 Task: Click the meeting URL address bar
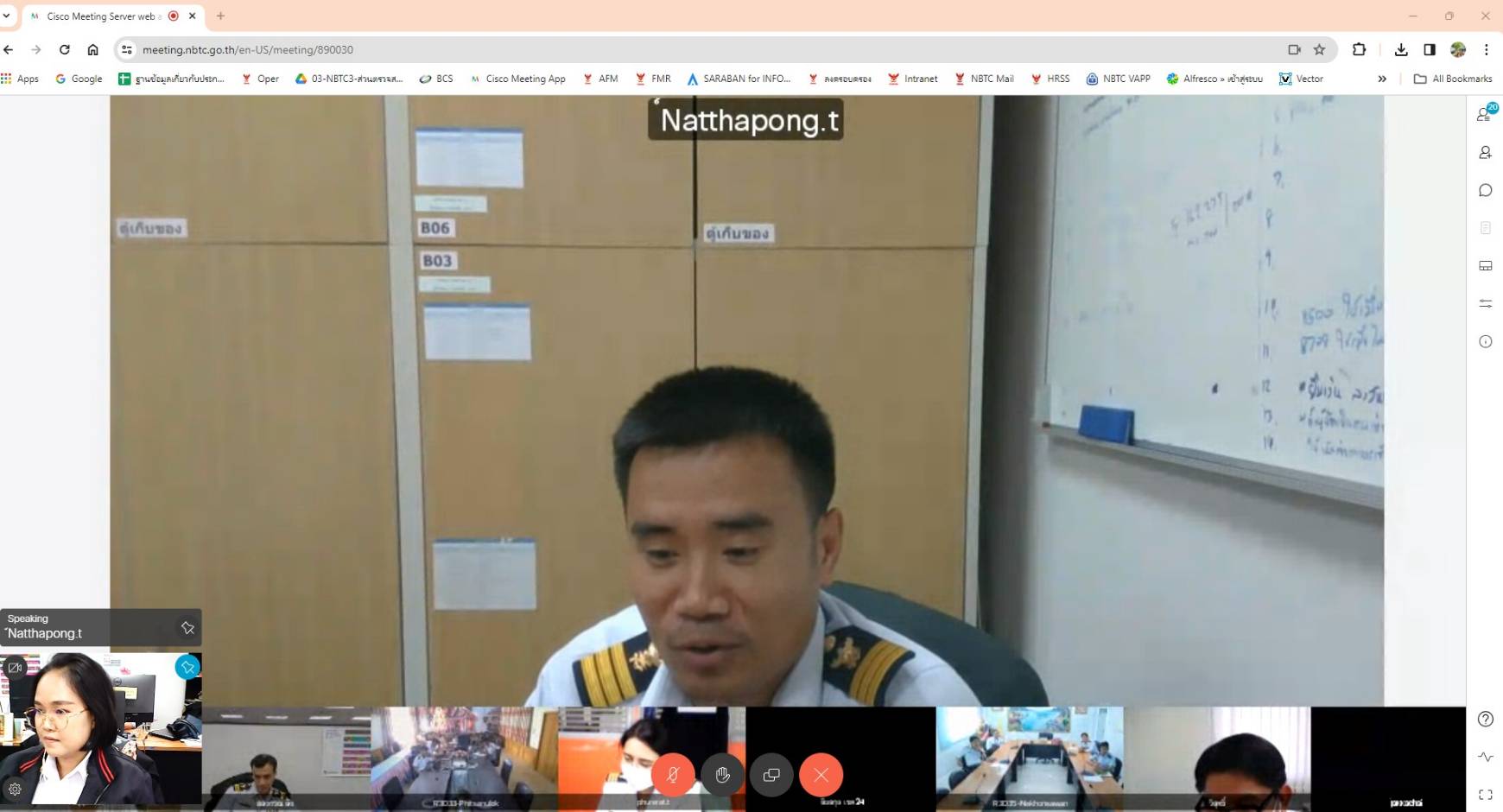708,50
